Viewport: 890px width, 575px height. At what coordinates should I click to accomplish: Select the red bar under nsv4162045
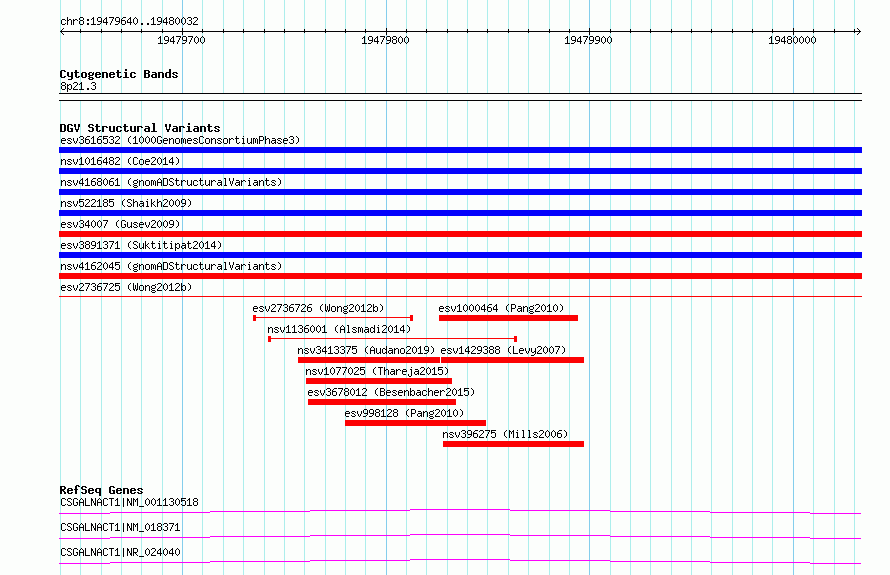(460, 276)
